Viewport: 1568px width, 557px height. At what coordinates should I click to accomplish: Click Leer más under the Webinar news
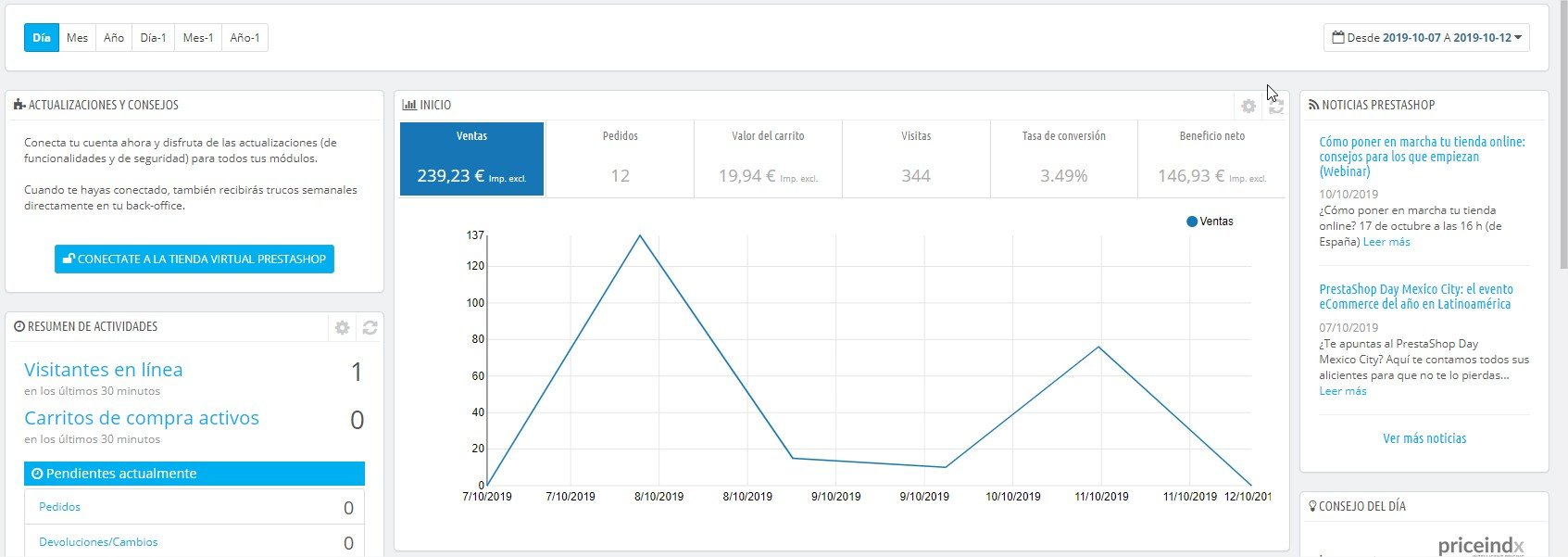(1386, 242)
